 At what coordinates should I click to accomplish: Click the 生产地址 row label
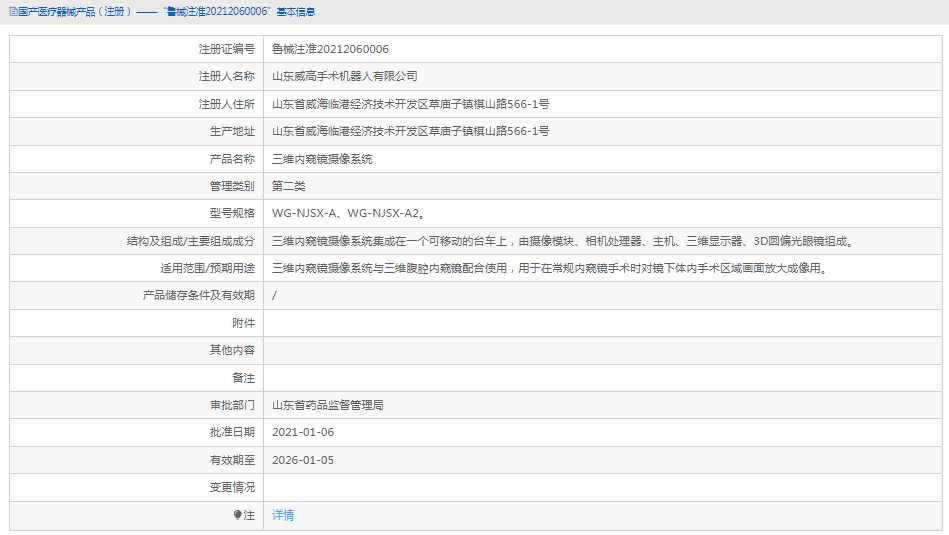232,131
